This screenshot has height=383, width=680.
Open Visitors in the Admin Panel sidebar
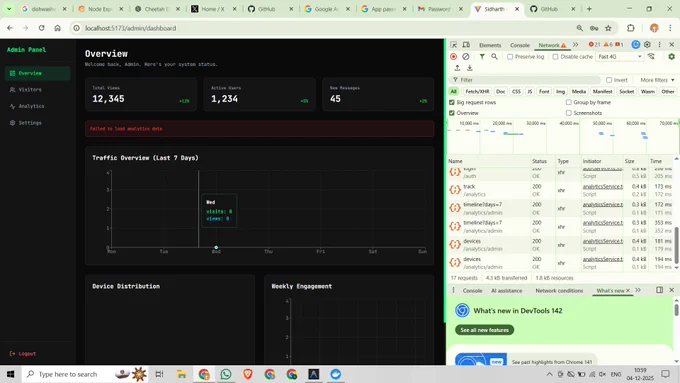click(37, 89)
